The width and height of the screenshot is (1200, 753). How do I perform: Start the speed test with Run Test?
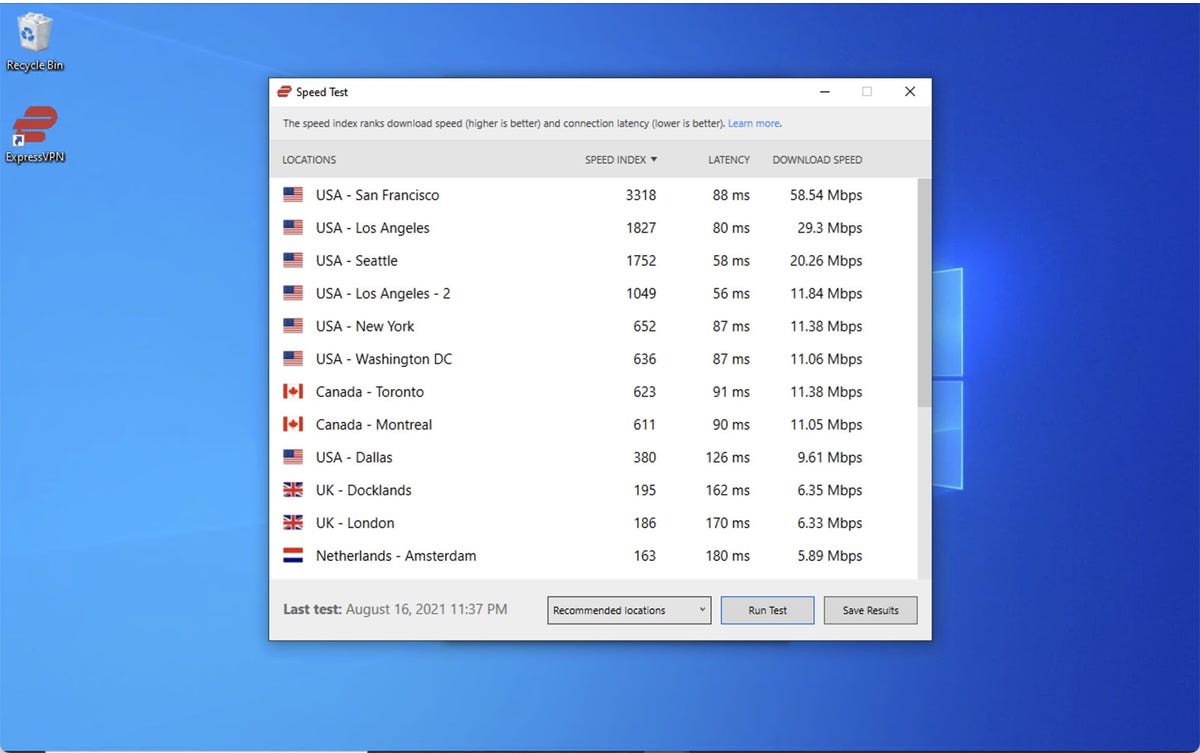pyautogui.click(x=768, y=610)
